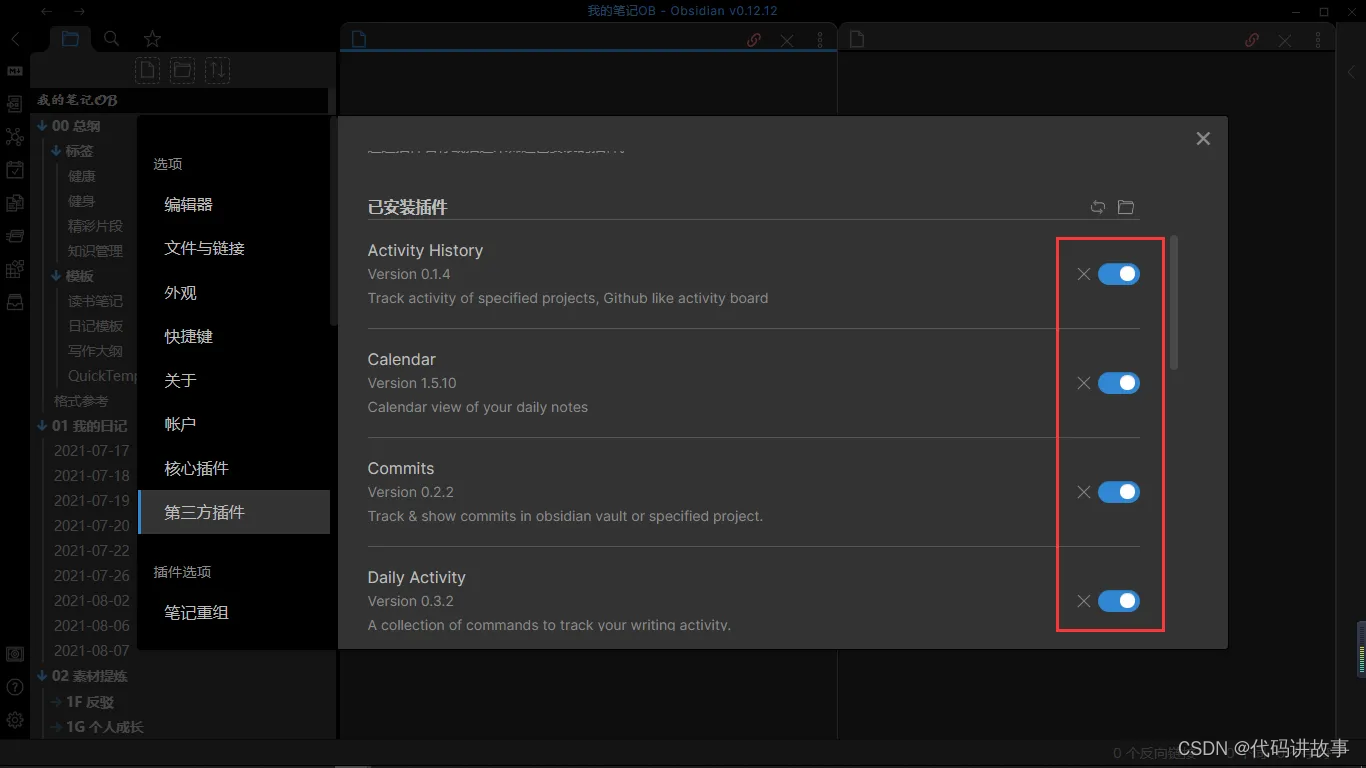Navigate forward with the title bar arrow
The width and height of the screenshot is (1366, 768).
coord(79,11)
